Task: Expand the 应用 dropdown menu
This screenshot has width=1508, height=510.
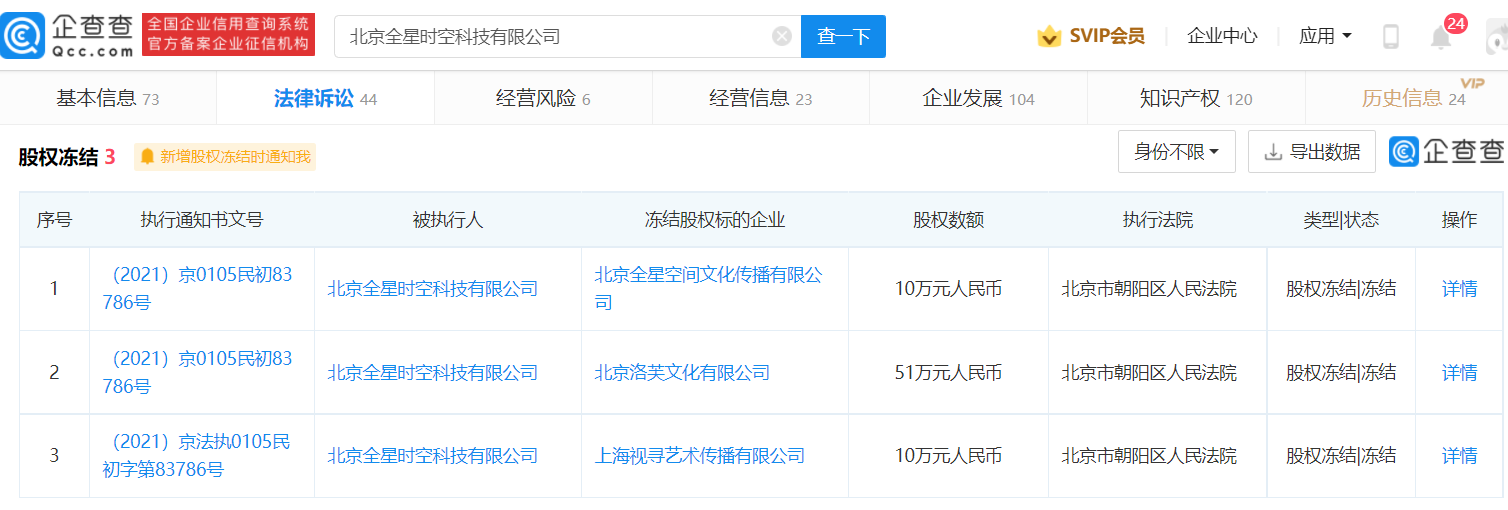Action: [1325, 37]
